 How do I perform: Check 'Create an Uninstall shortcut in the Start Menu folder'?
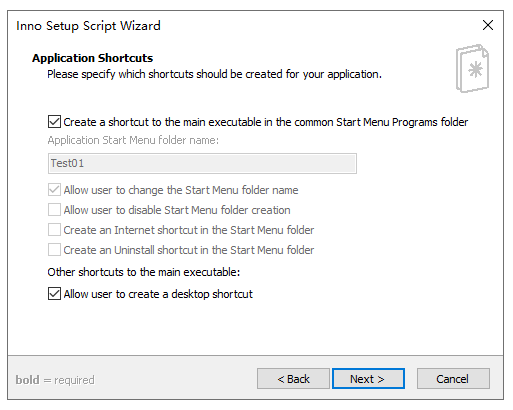(x=54, y=250)
